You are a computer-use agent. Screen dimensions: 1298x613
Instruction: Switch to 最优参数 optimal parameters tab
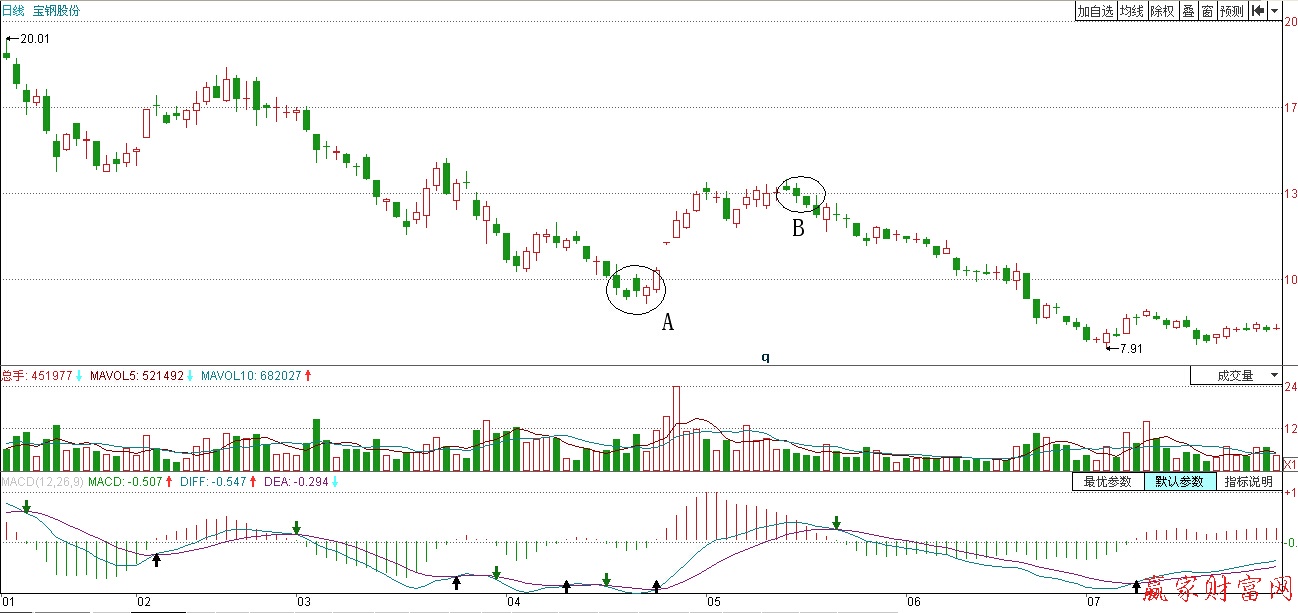1108,482
